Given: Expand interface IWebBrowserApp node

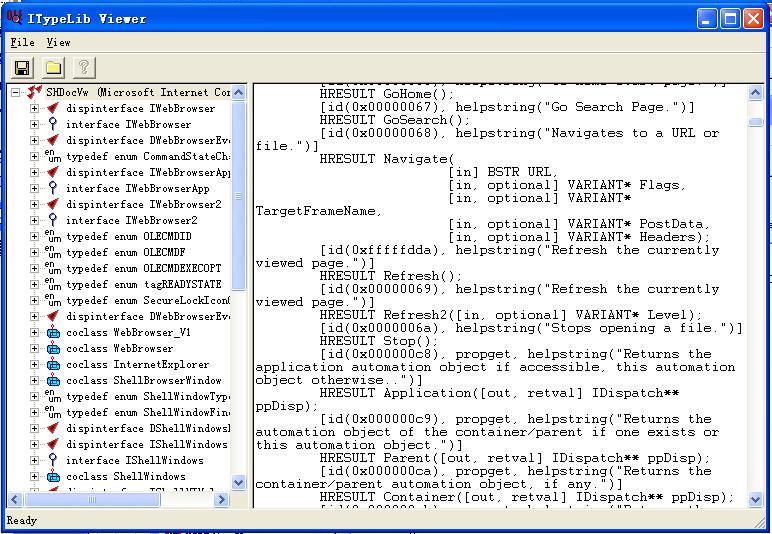Looking at the screenshot, I should pyautogui.click(x=34, y=188).
